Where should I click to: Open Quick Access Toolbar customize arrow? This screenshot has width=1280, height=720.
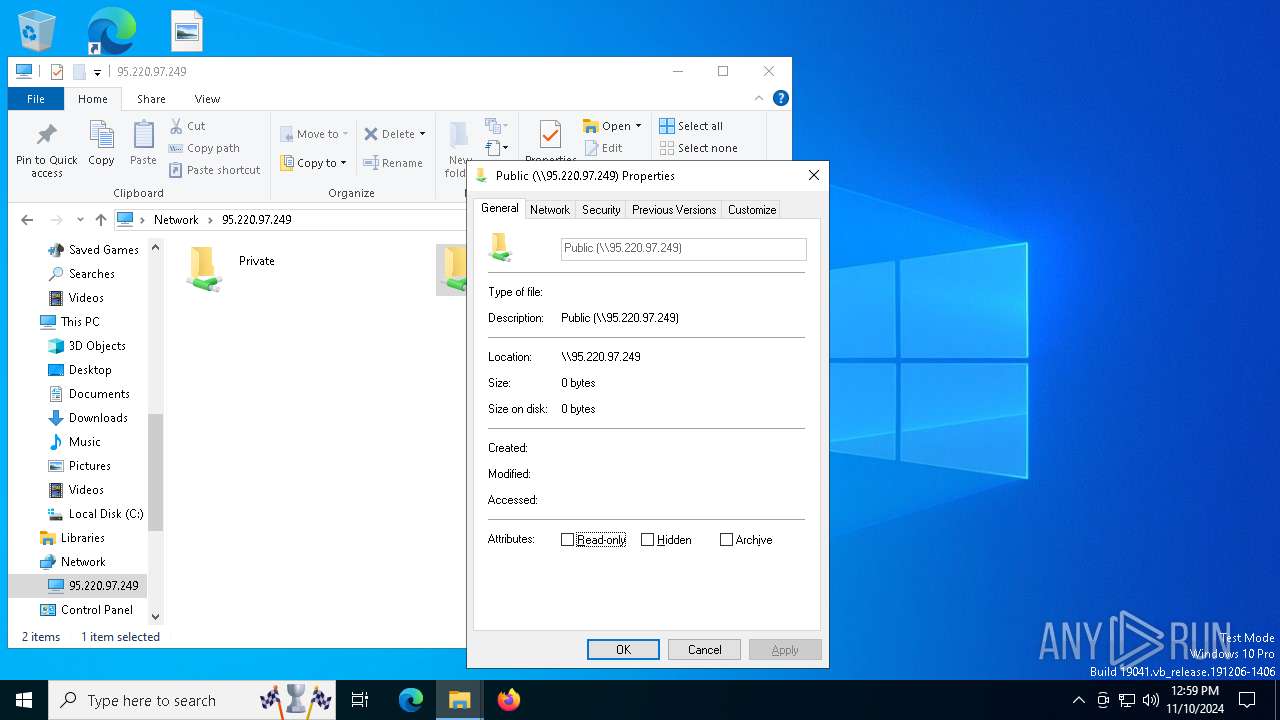pyautogui.click(x=98, y=72)
